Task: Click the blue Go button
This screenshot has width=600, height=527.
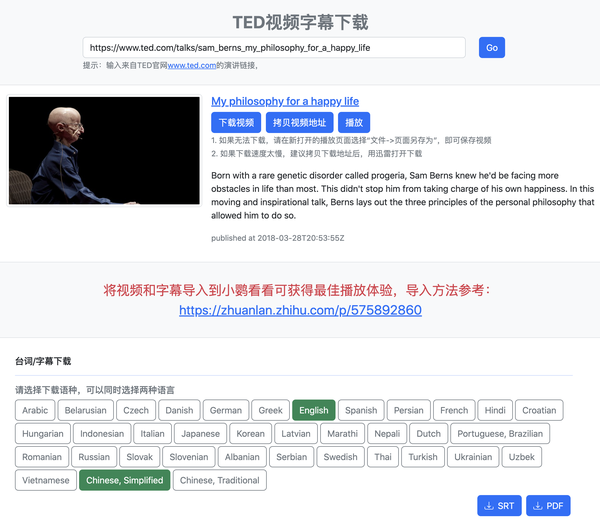Action: tap(492, 47)
